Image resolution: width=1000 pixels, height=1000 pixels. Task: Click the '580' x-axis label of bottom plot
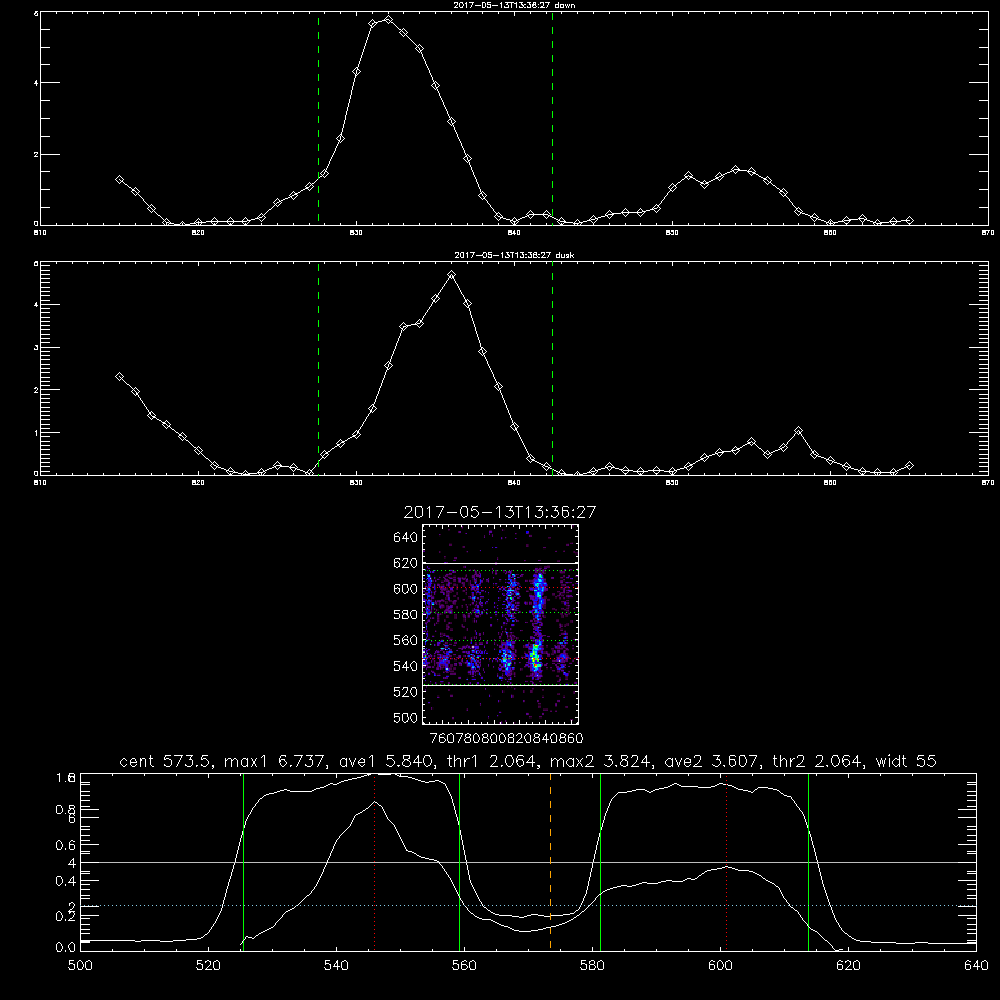coord(592,966)
